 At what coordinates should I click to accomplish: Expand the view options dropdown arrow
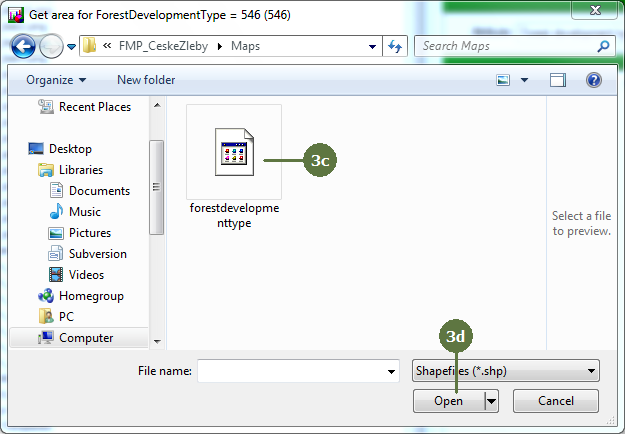coord(525,80)
